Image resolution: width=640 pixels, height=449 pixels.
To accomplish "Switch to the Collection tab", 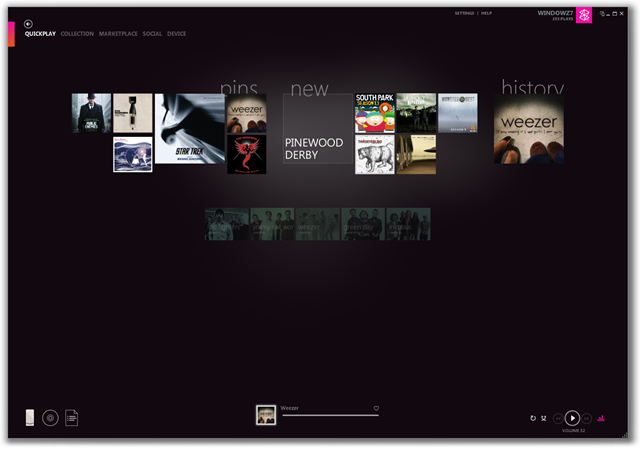I will (x=77, y=34).
